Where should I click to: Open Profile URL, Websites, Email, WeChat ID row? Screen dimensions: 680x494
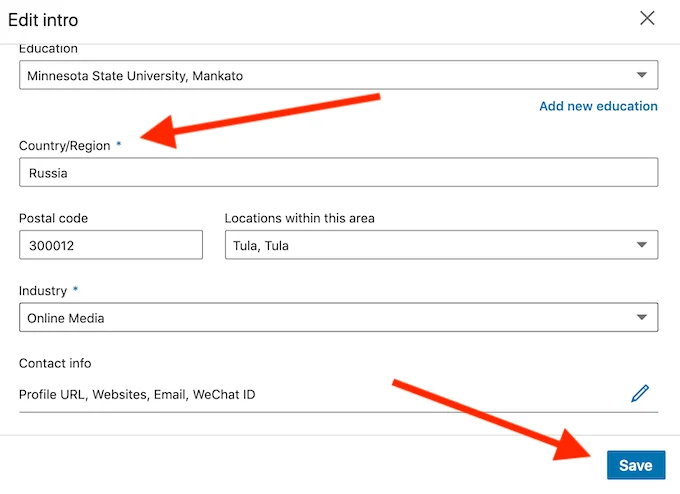137,394
